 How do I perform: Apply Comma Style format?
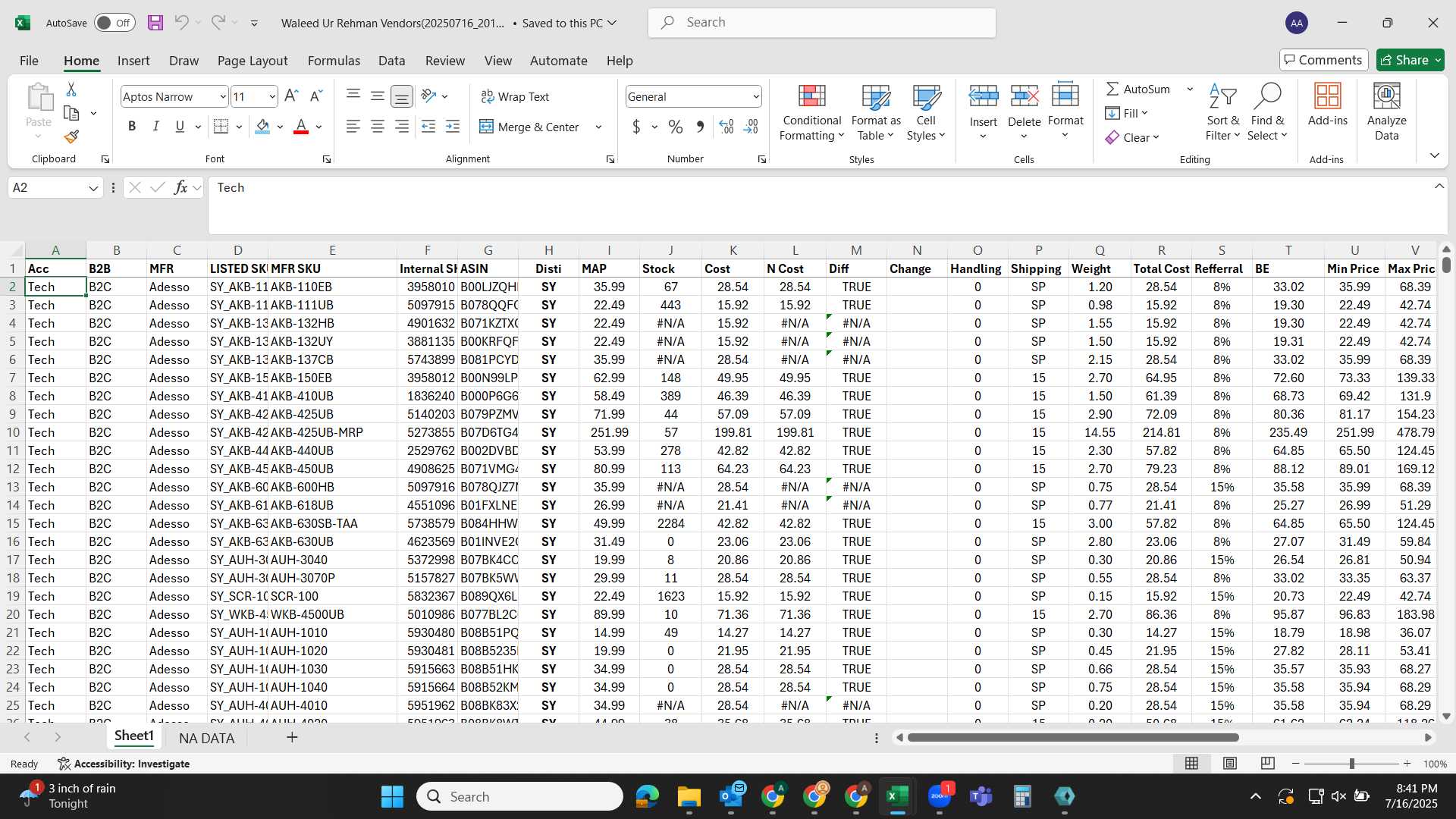(700, 127)
